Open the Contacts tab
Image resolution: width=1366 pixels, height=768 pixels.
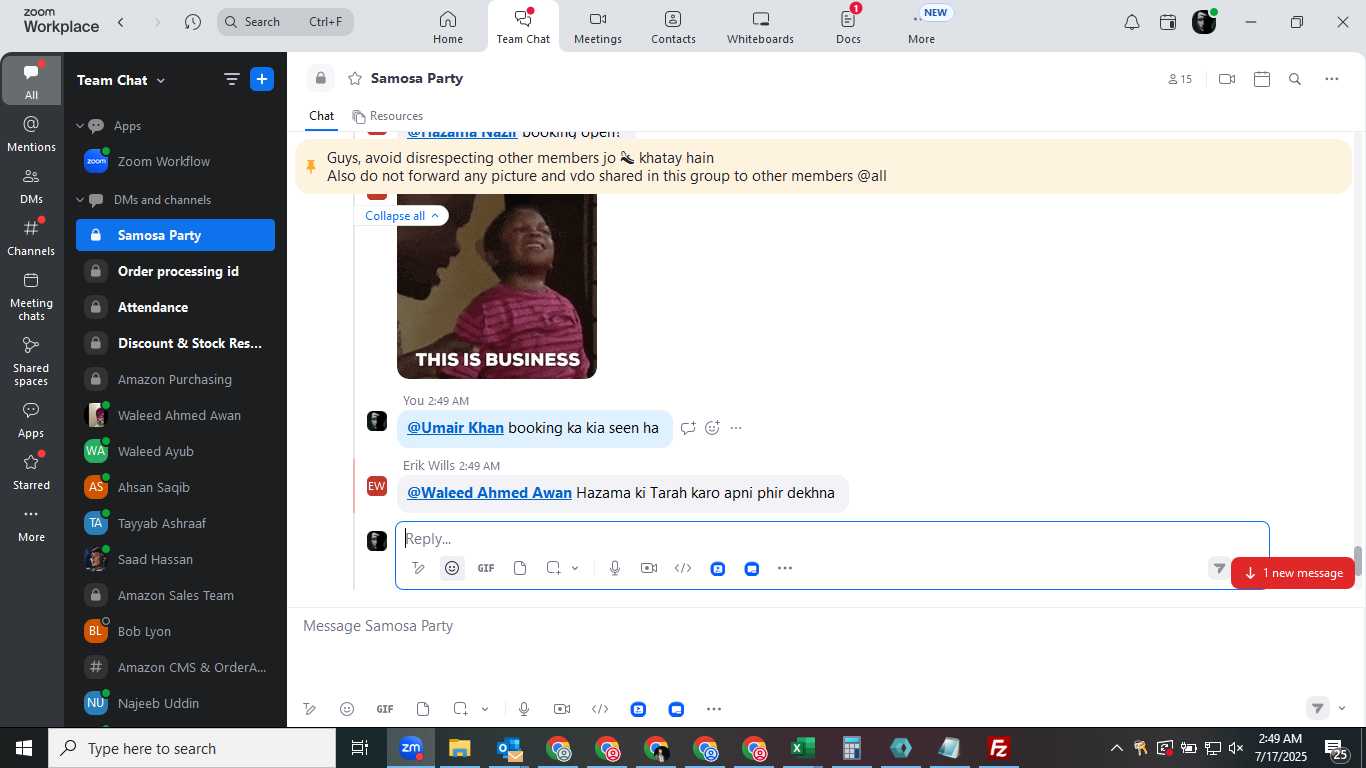(x=673, y=27)
